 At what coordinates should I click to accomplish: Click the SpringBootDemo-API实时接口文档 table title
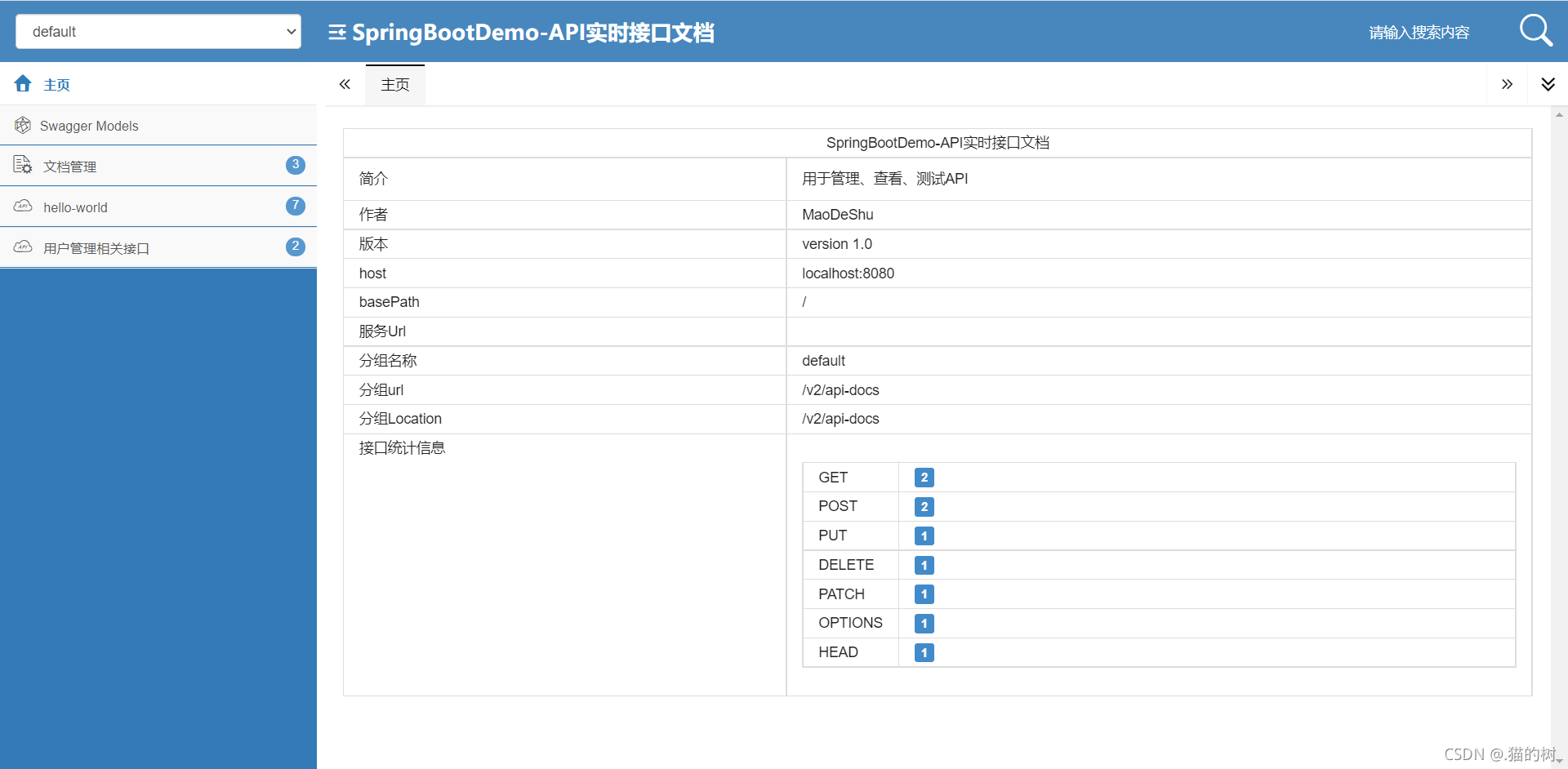(x=938, y=143)
